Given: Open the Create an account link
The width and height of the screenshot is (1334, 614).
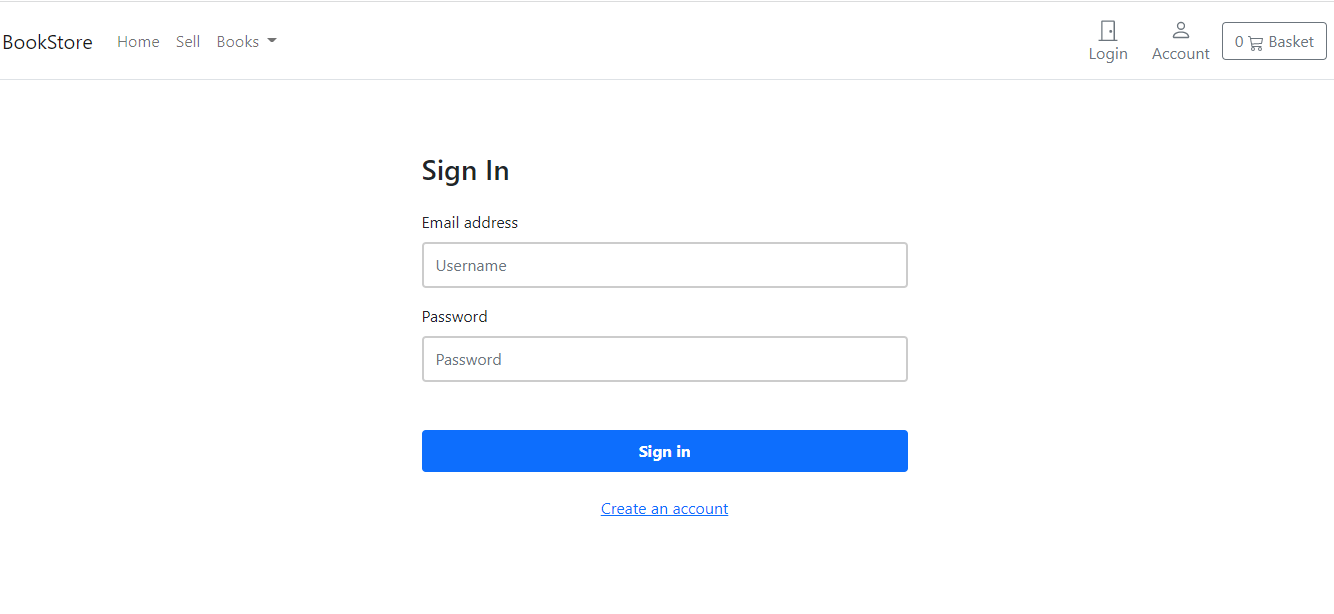Looking at the screenshot, I should tap(664, 508).
